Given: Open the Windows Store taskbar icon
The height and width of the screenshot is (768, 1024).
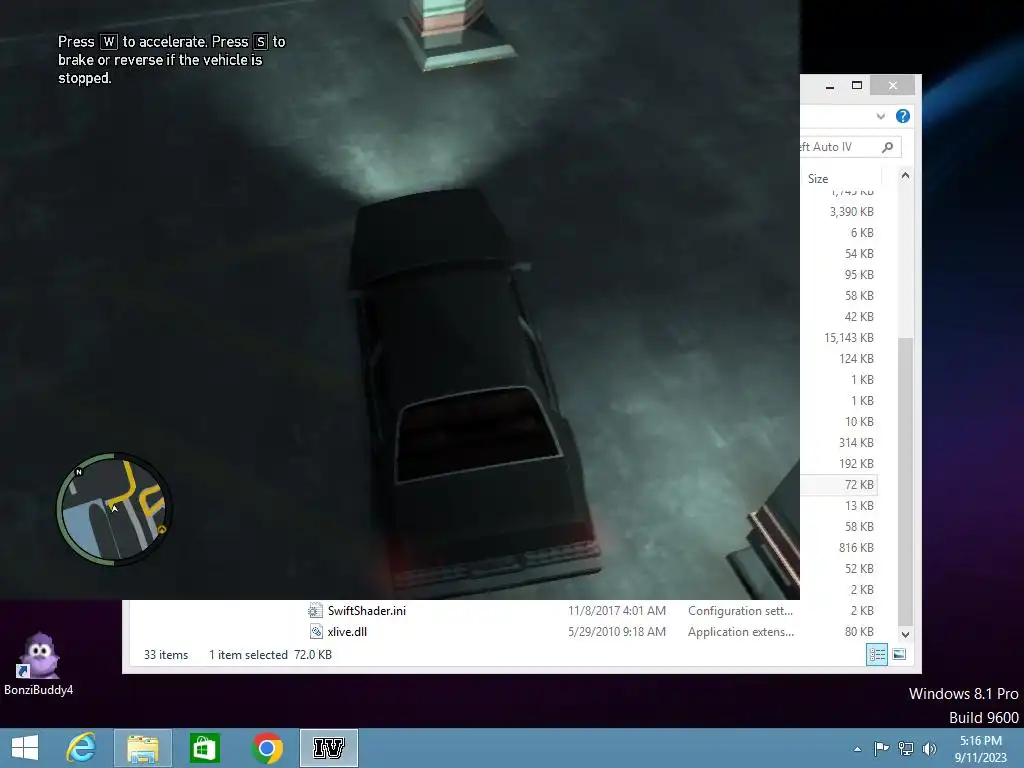Looking at the screenshot, I should coord(204,748).
